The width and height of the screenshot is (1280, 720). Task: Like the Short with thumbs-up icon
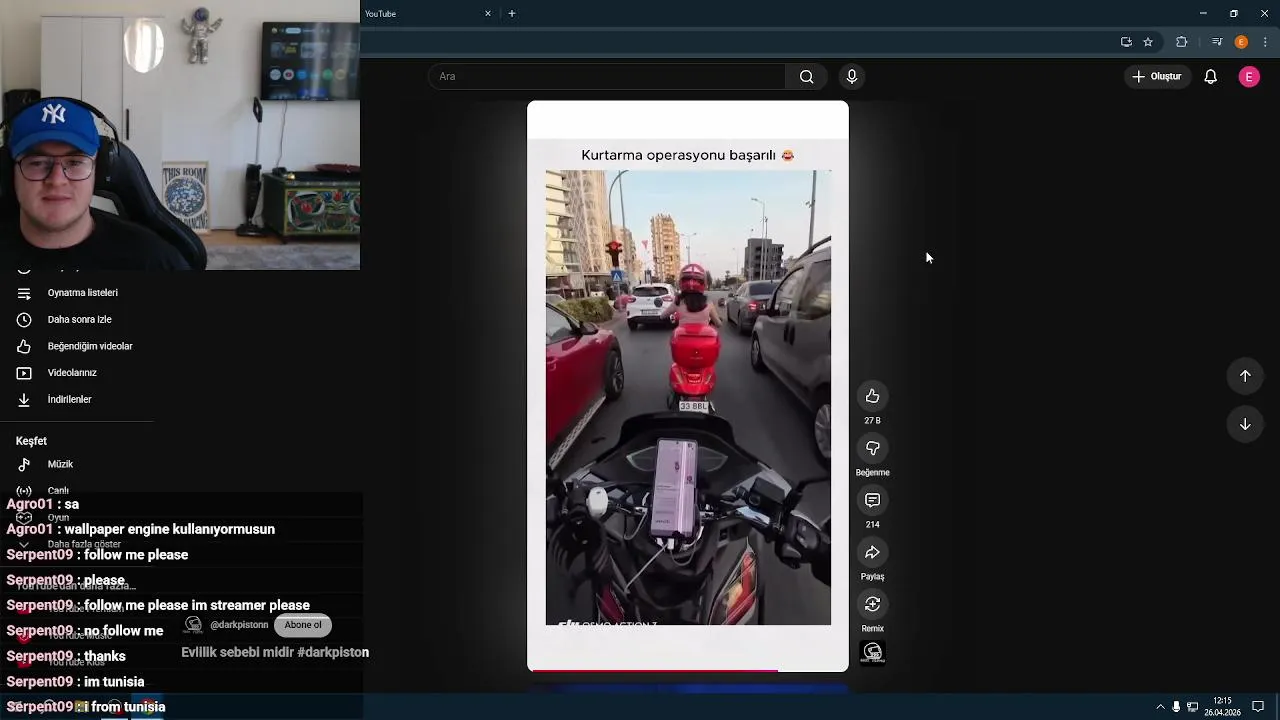[x=872, y=396]
